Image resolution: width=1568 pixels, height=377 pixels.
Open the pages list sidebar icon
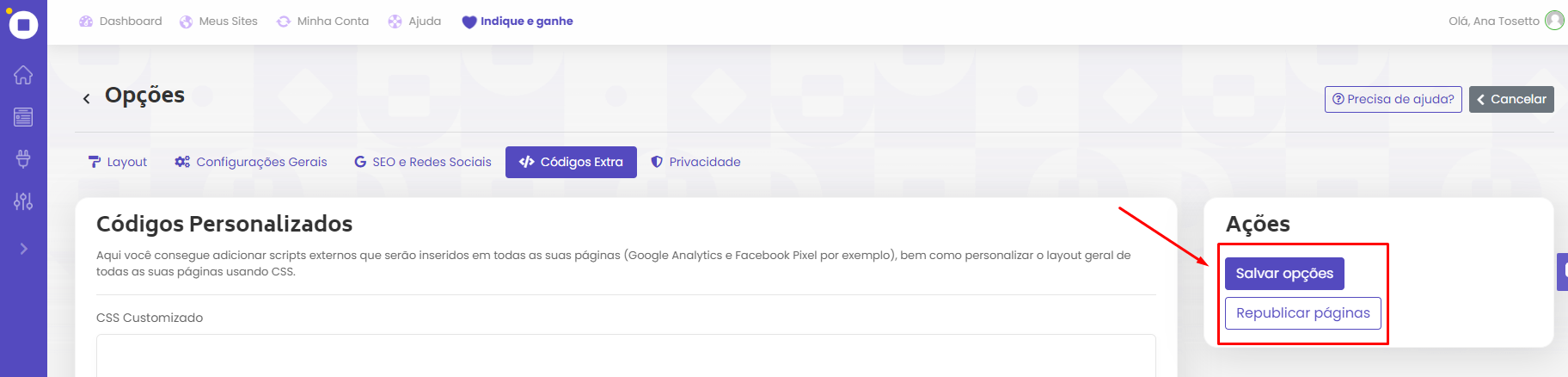pos(23,117)
